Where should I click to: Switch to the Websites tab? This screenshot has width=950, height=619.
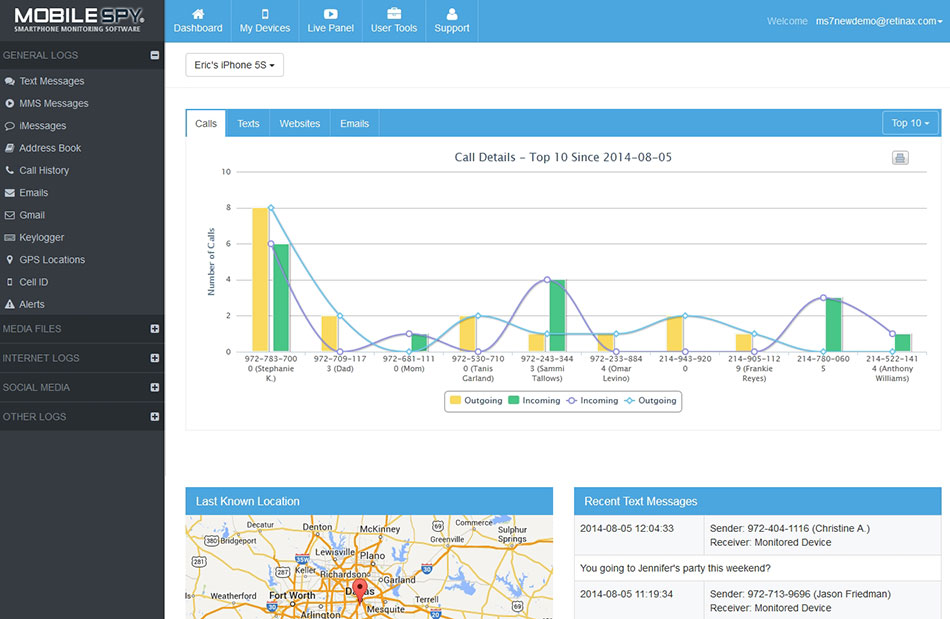tap(299, 124)
